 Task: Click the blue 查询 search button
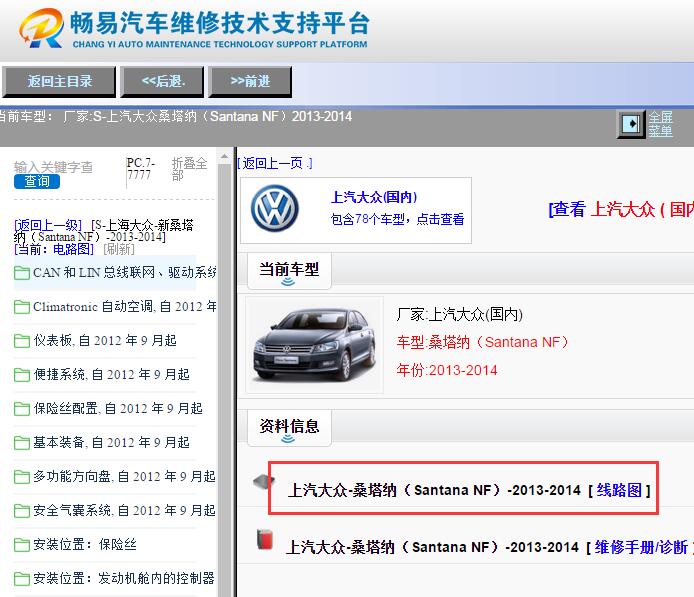pos(37,181)
